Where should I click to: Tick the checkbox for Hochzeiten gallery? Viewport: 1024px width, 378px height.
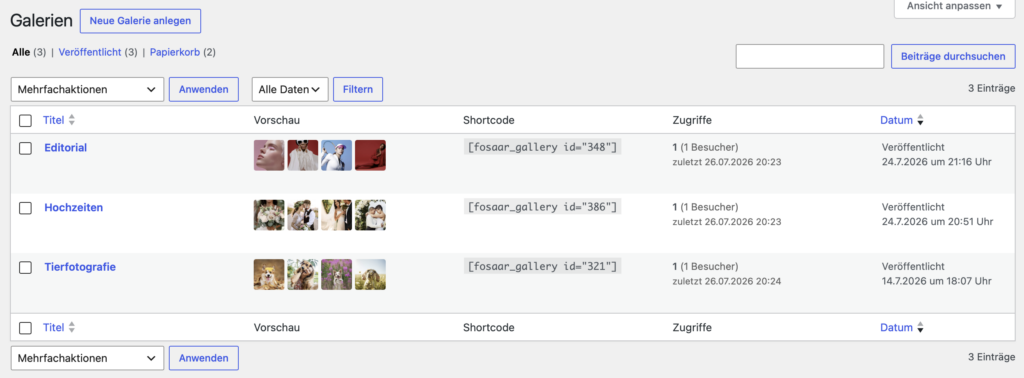[x=25, y=208]
